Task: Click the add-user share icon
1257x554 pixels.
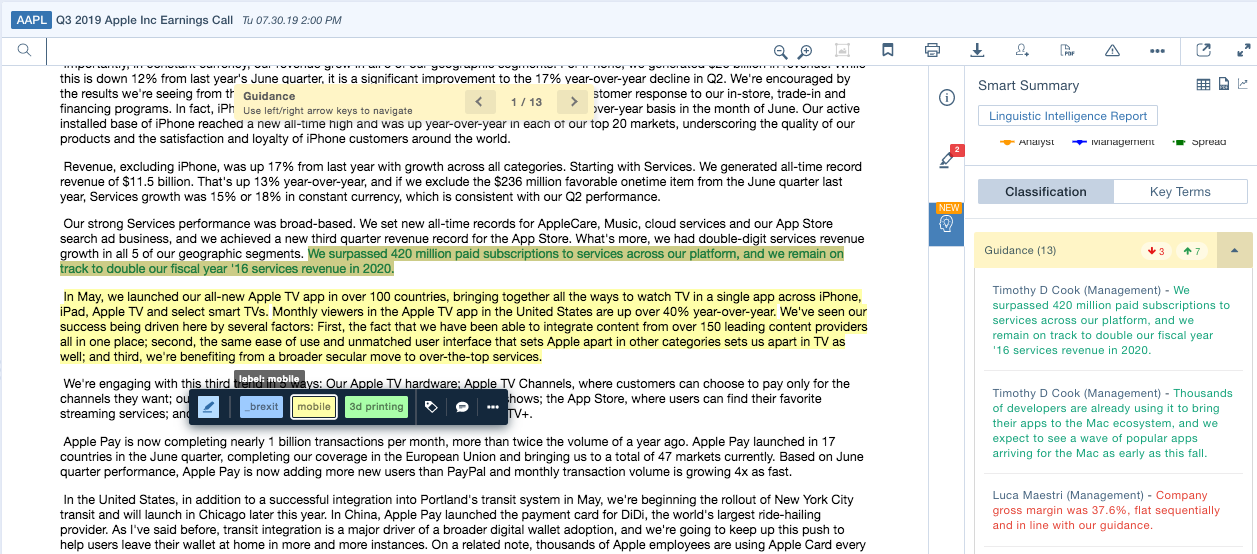Action: point(1022,50)
